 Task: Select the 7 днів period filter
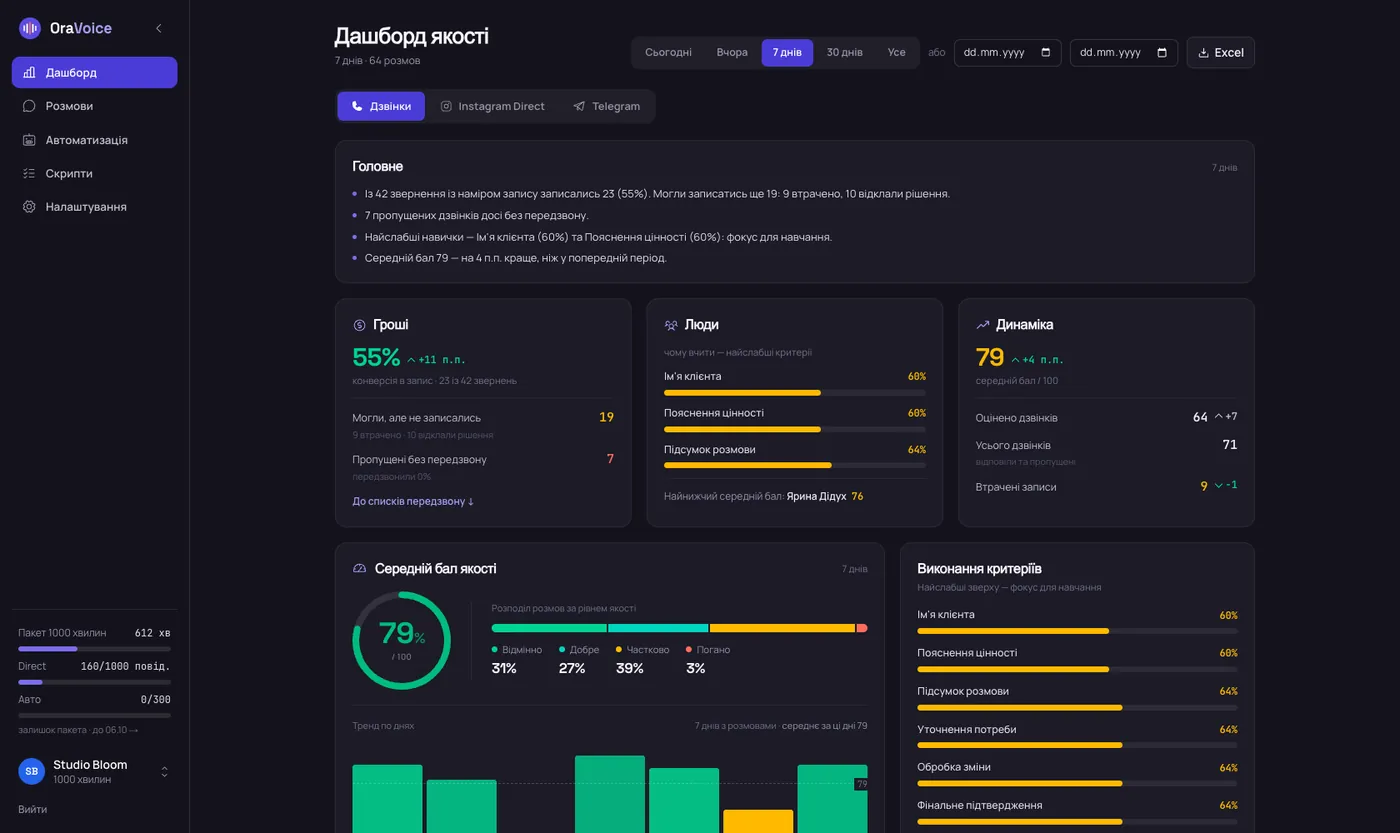point(787,53)
